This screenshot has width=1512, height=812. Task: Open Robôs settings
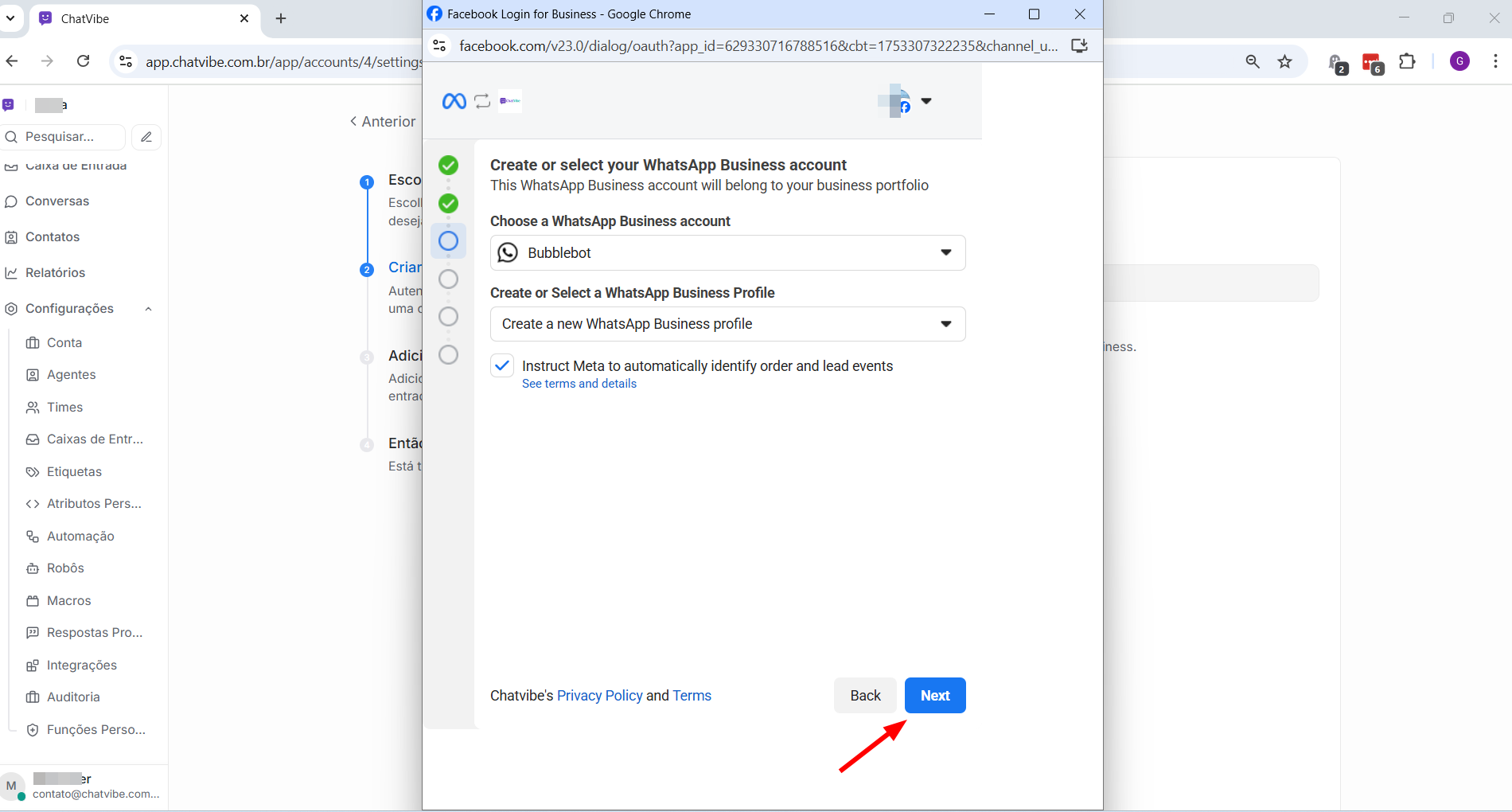65,568
